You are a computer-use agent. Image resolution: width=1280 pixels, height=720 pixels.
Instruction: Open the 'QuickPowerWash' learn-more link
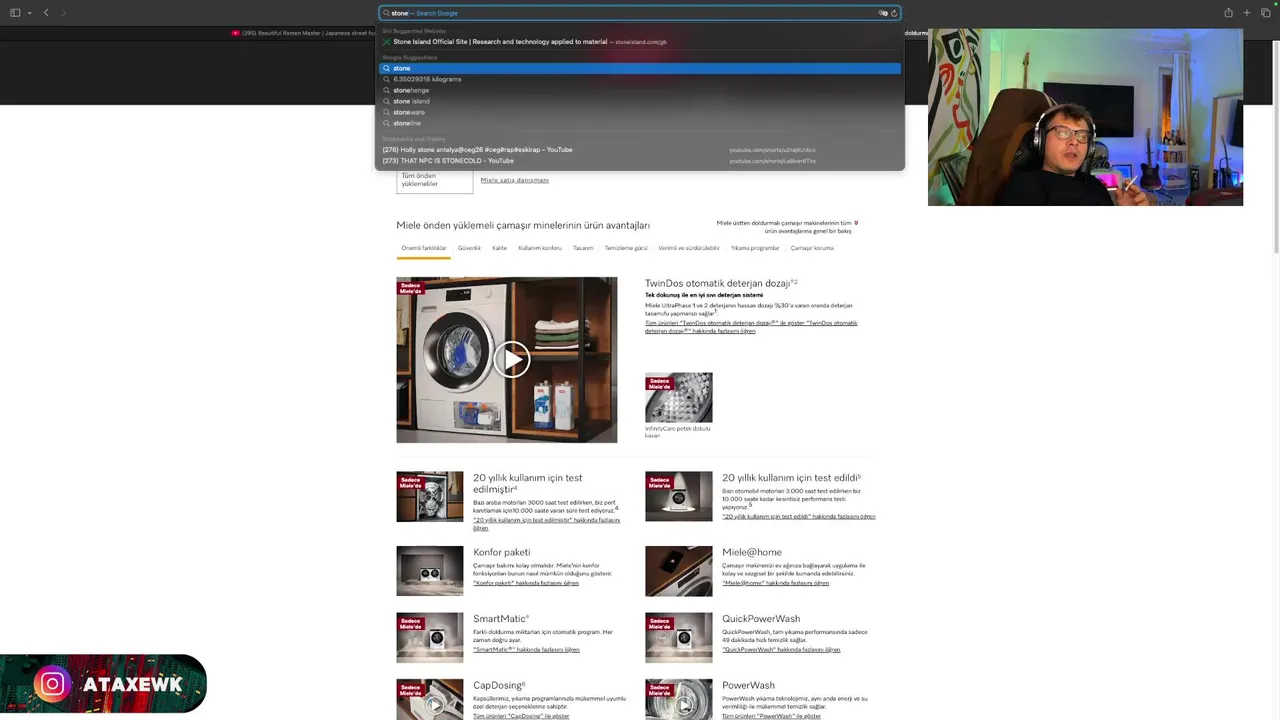coord(781,650)
